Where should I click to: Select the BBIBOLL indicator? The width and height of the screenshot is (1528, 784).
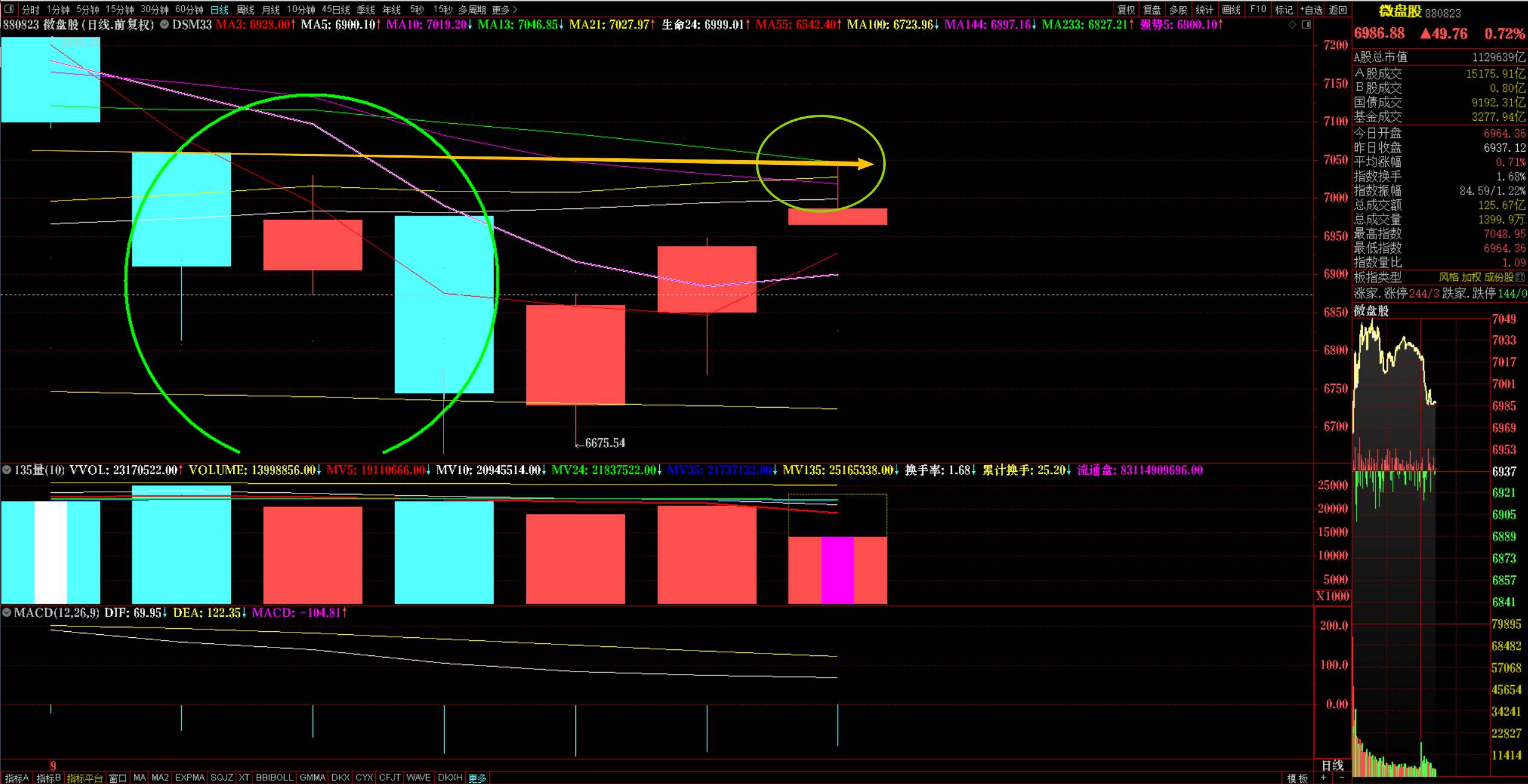pos(274,778)
